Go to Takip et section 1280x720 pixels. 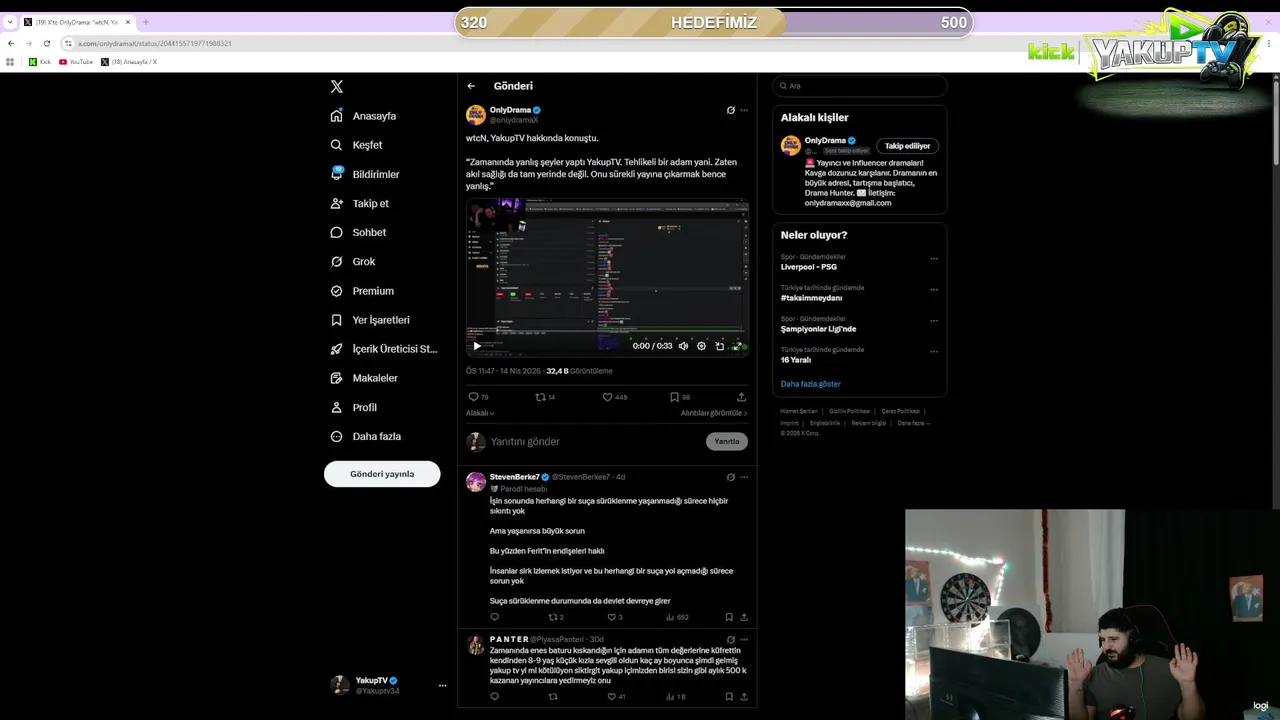(x=360, y=203)
